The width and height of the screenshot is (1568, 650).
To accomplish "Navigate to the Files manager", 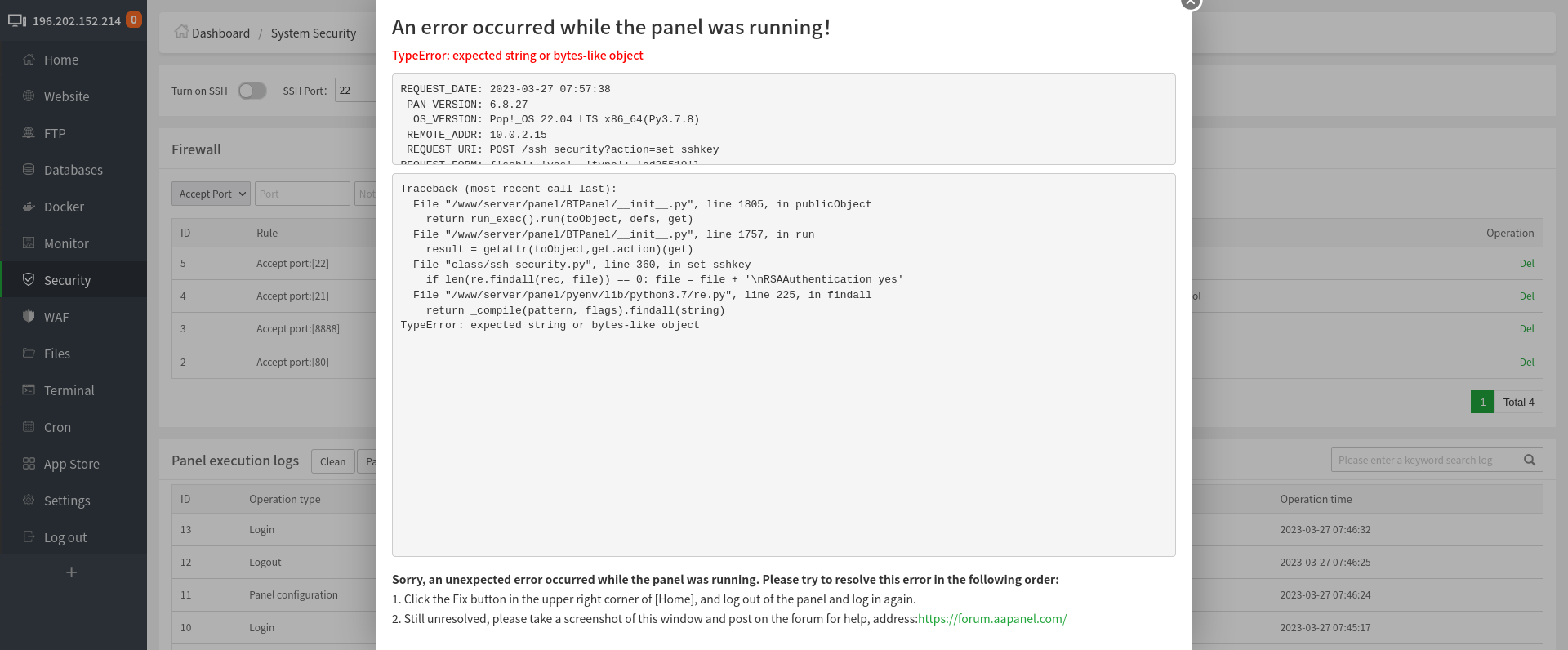I will [56, 354].
